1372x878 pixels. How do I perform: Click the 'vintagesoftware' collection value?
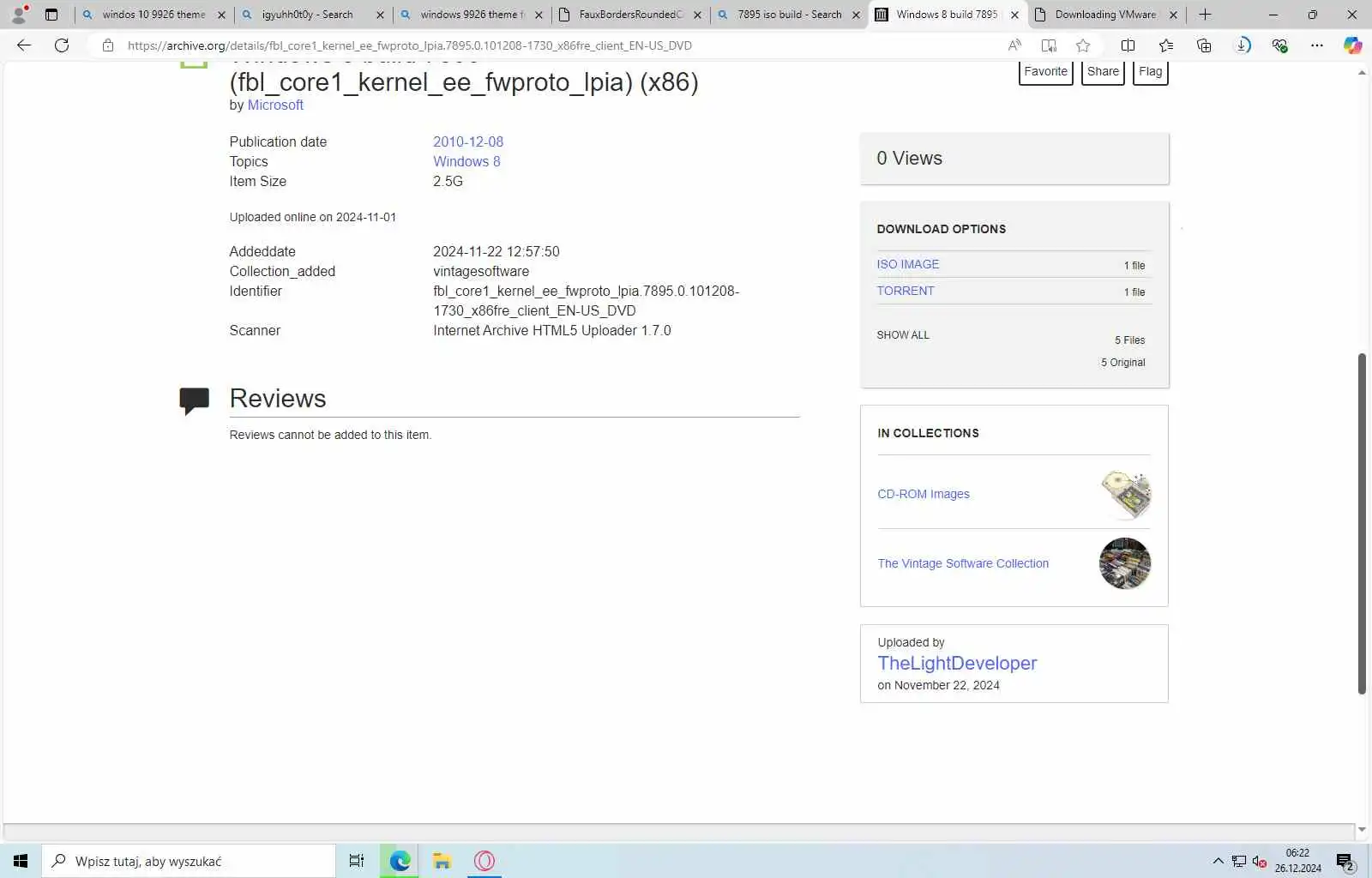point(481,271)
